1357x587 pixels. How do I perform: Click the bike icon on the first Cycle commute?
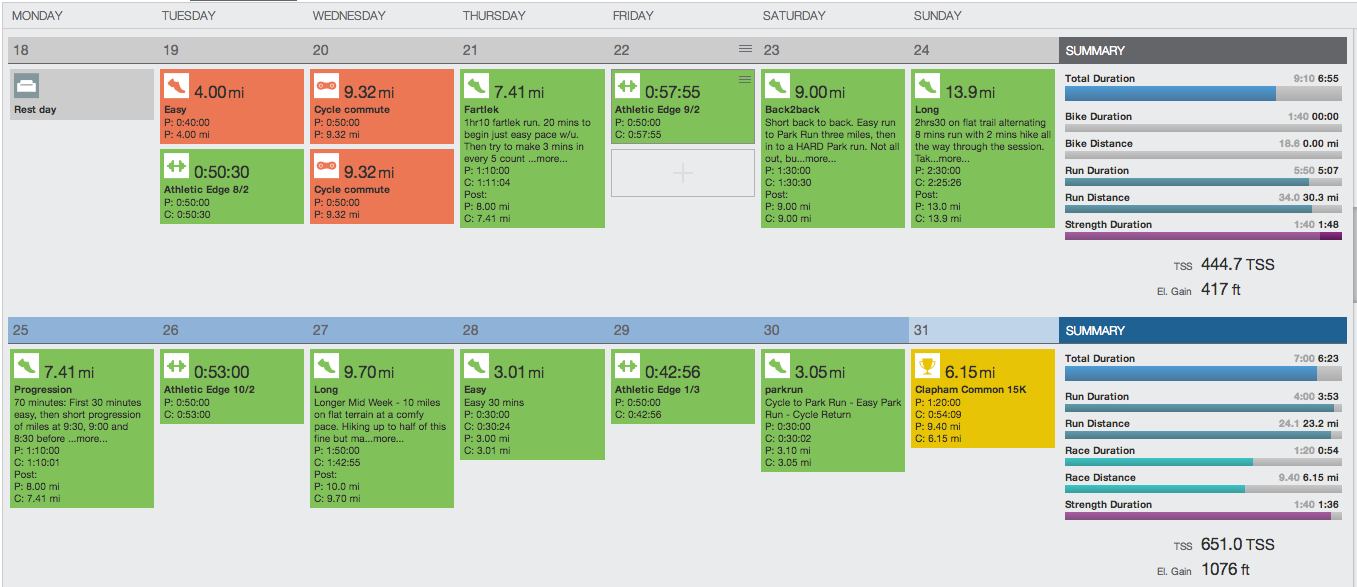[x=326, y=86]
